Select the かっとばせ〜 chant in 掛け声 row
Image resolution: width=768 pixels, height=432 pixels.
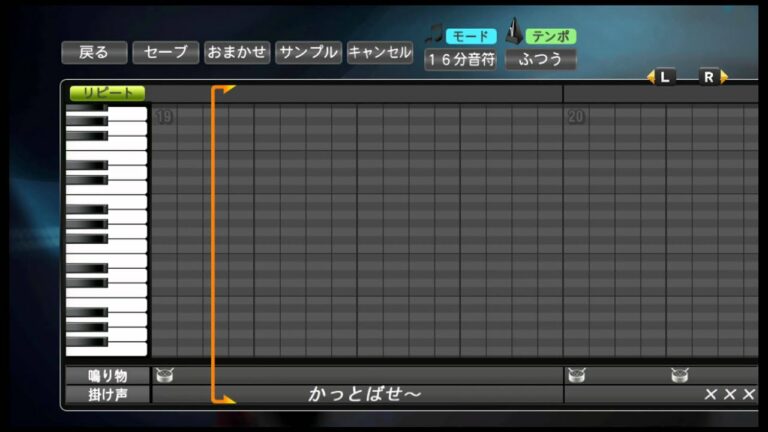(365, 395)
